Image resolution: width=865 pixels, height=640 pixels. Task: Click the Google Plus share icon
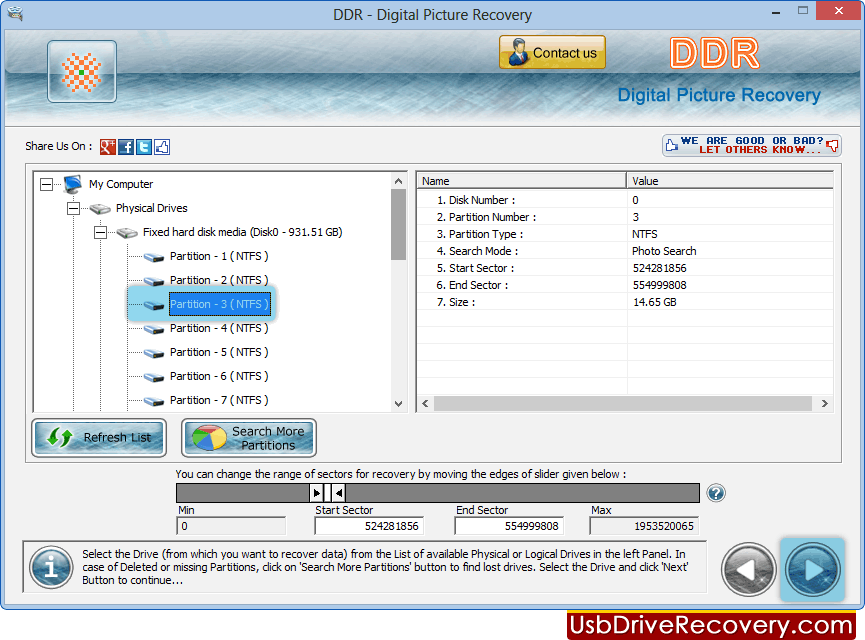tap(108, 147)
